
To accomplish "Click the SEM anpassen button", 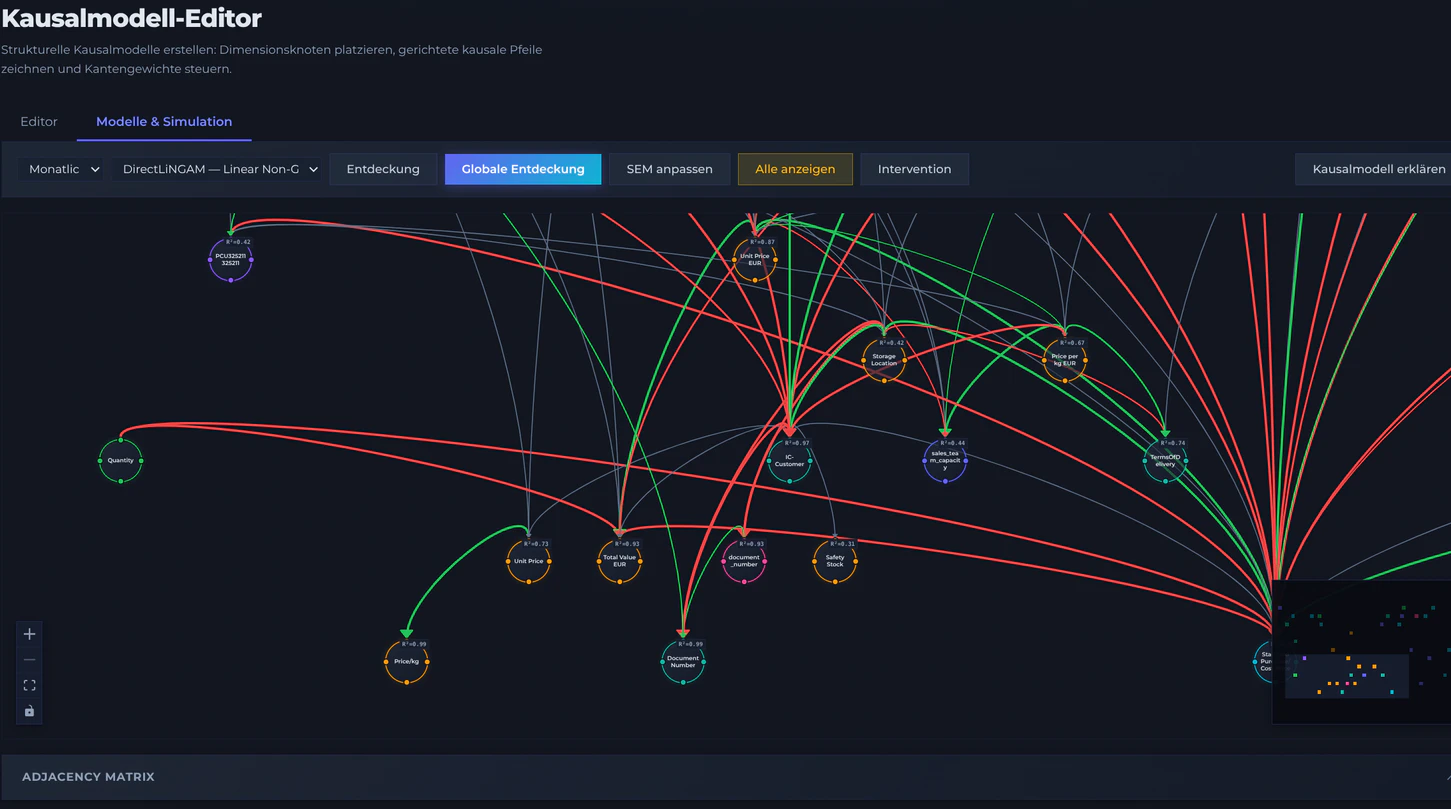I will click(670, 169).
